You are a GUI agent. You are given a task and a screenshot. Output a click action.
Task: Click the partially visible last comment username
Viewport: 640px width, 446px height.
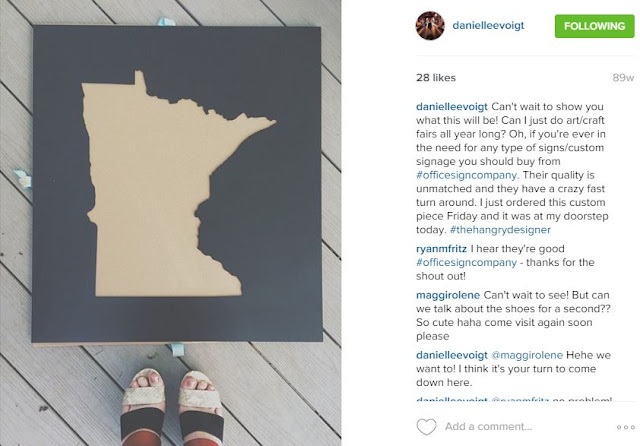(x=452, y=399)
